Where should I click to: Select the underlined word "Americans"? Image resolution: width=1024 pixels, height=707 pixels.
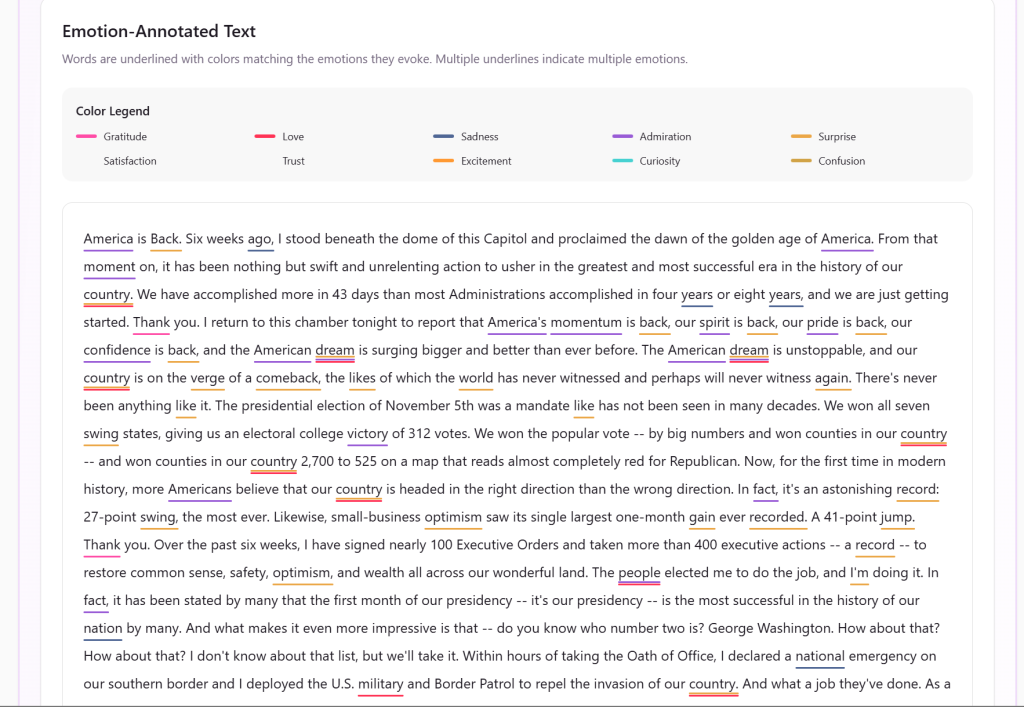(x=200, y=489)
